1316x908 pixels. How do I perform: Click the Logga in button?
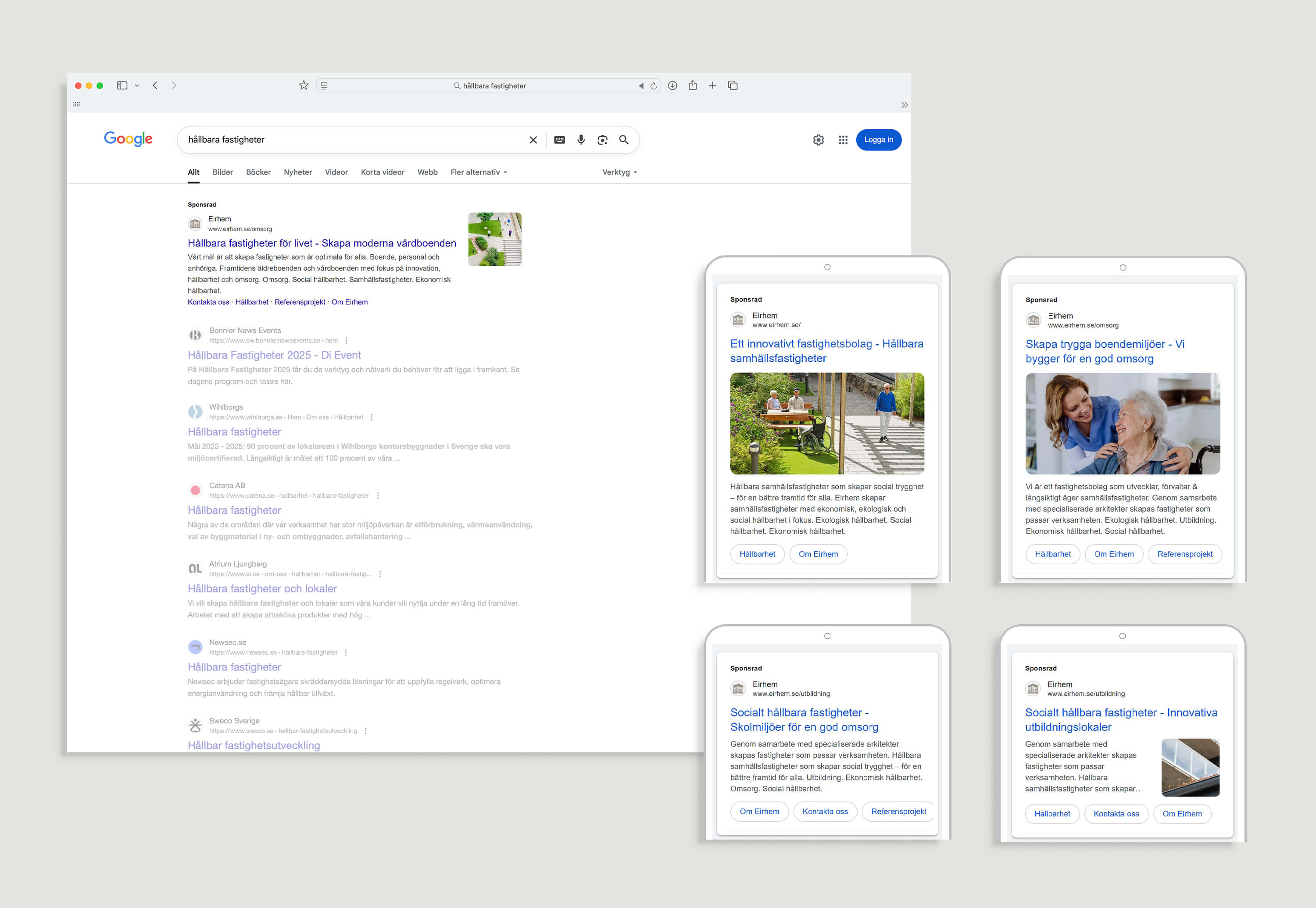click(878, 140)
